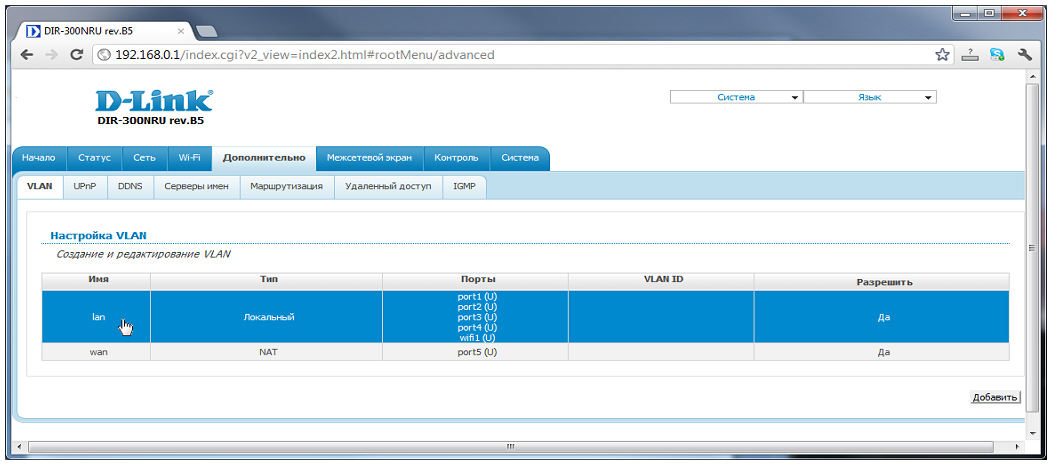Close the DIR-300NRU rev.B5 browser tab
The width and height of the screenshot is (1054, 464).
(179, 31)
